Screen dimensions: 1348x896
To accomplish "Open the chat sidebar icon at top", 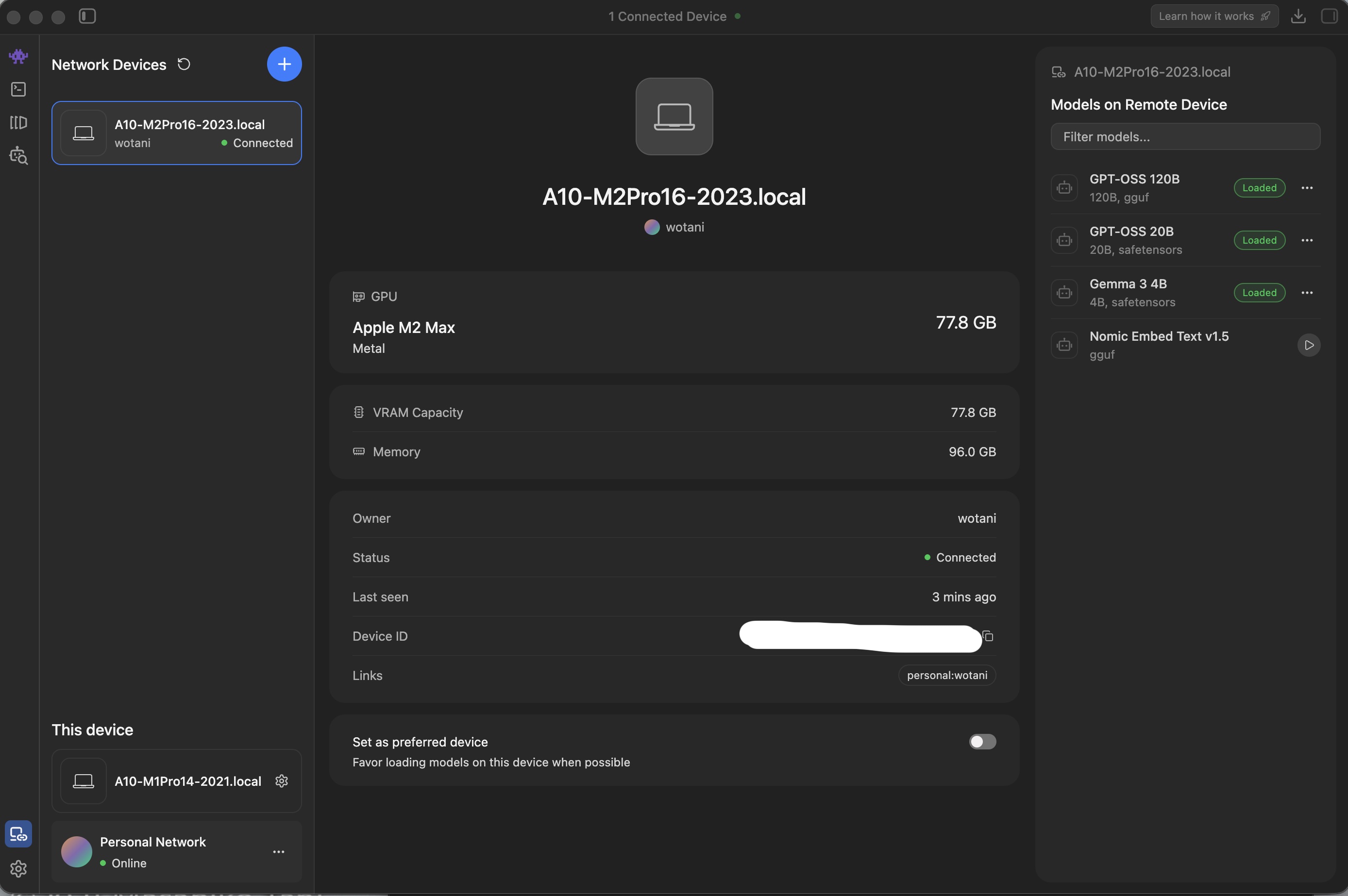I will click(18, 56).
